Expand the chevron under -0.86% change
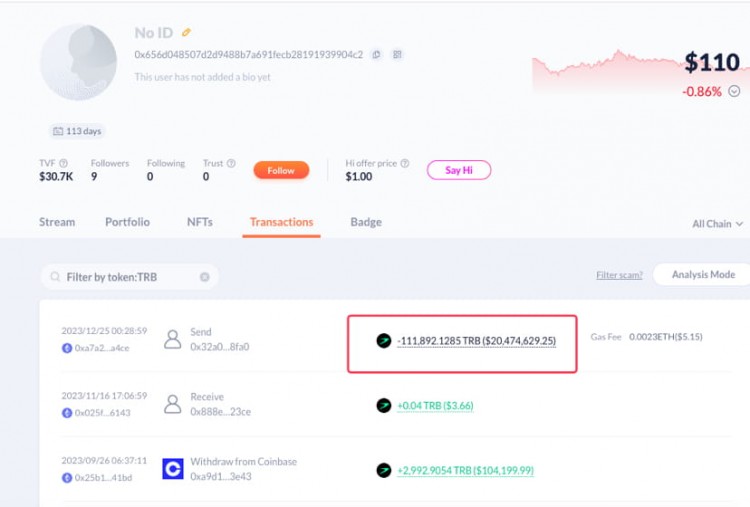This screenshot has height=507, width=750. [734, 91]
